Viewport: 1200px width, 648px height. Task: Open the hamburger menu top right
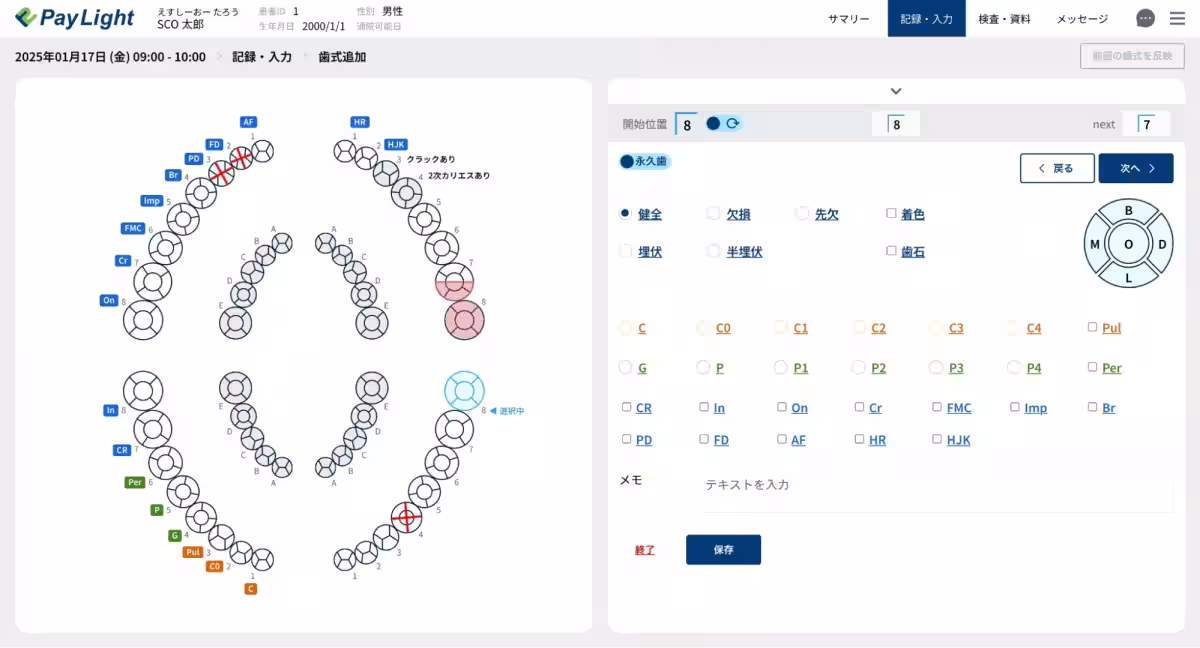tap(1177, 17)
